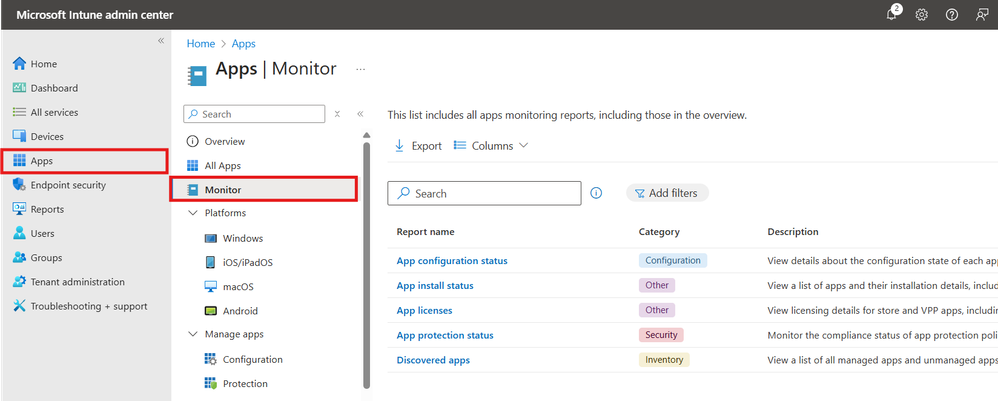This screenshot has height=401, width=998.
Task: Open Tenant administration menu item
Action: coord(77,282)
